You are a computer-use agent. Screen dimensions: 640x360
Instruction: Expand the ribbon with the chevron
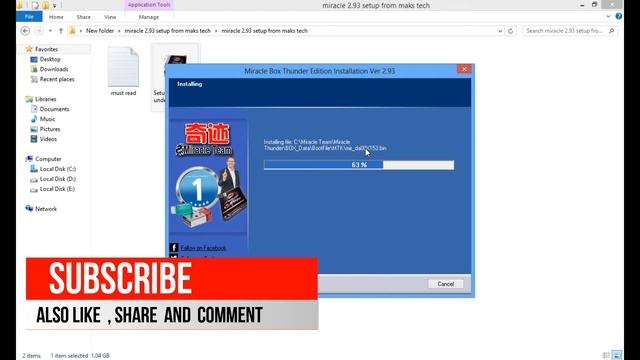click(x=608, y=17)
